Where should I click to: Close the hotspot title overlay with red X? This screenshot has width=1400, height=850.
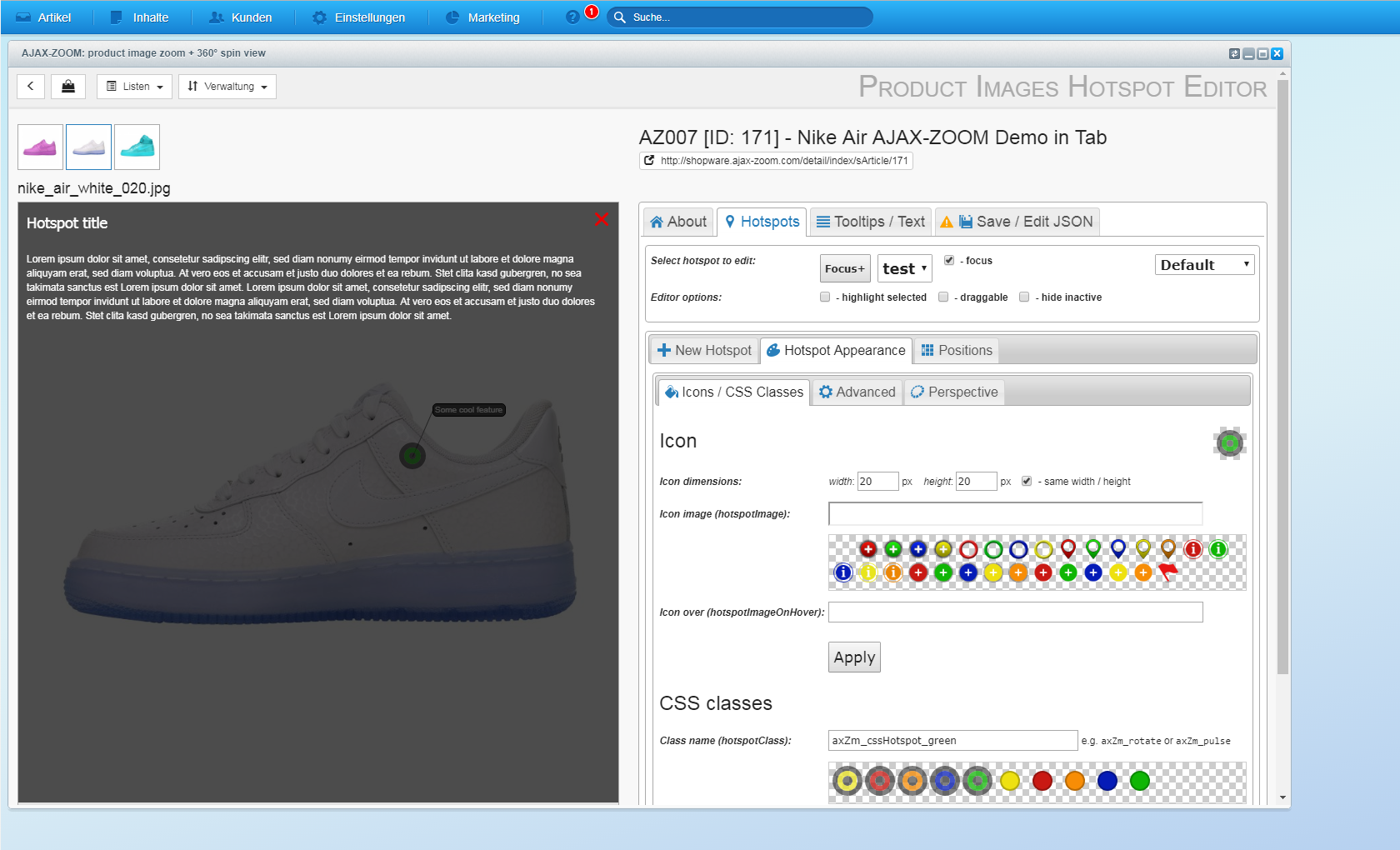click(x=602, y=219)
